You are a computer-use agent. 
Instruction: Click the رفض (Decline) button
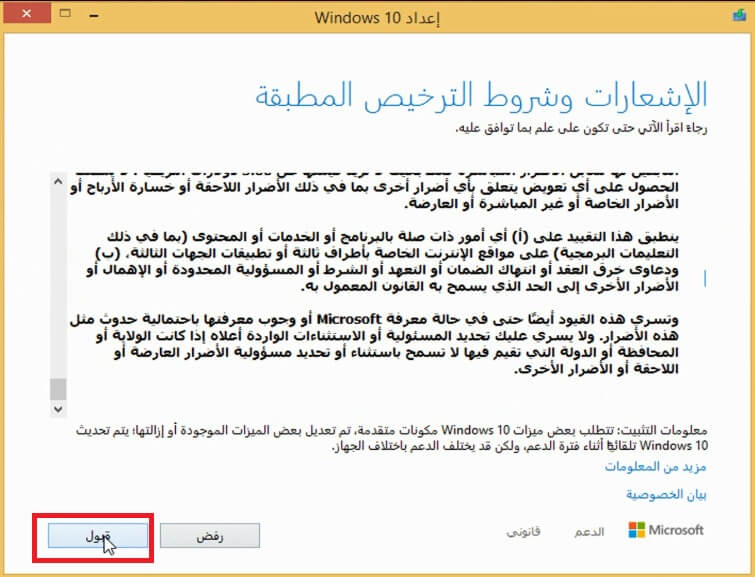[x=210, y=536]
